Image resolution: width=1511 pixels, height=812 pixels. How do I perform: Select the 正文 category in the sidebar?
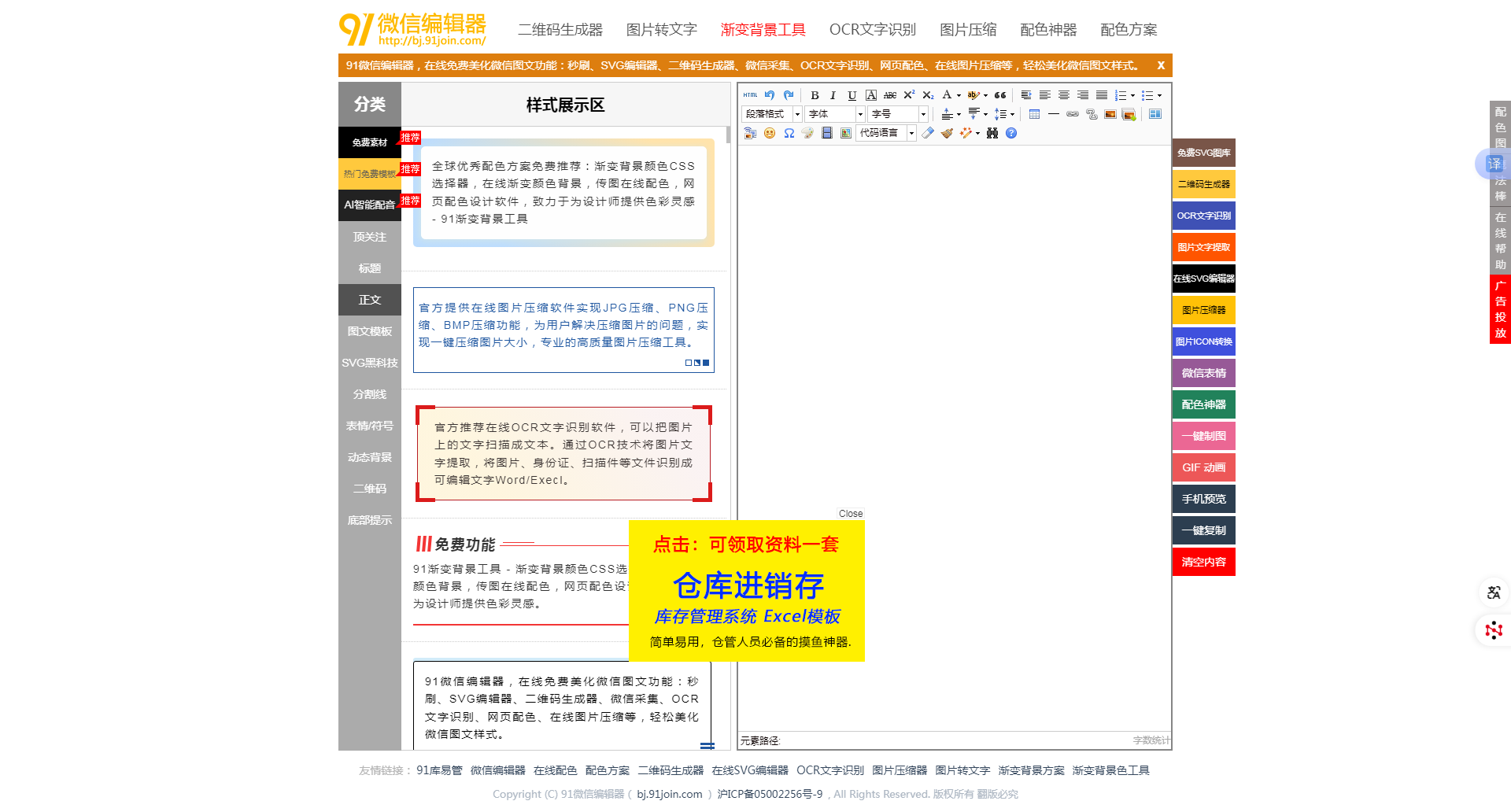[369, 300]
